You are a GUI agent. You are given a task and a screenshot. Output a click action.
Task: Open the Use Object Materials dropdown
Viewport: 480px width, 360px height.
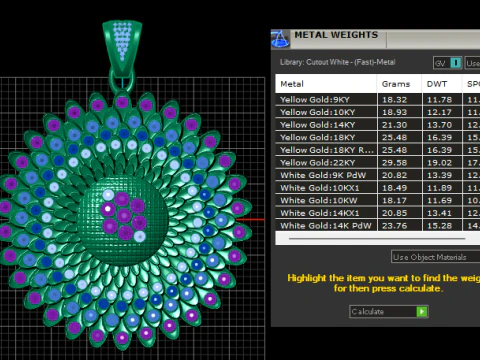click(x=436, y=257)
